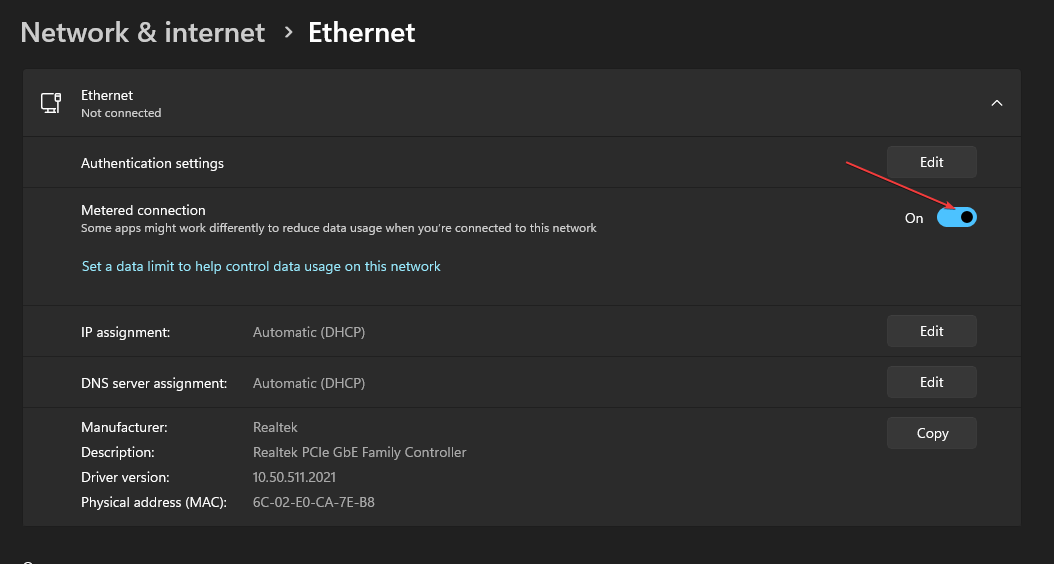Edit the IP assignment

[x=931, y=331]
